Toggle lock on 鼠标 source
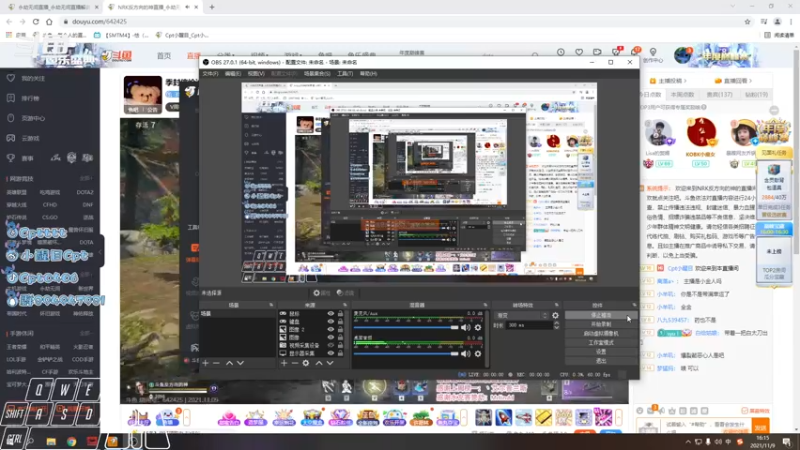 tap(340, 314)
